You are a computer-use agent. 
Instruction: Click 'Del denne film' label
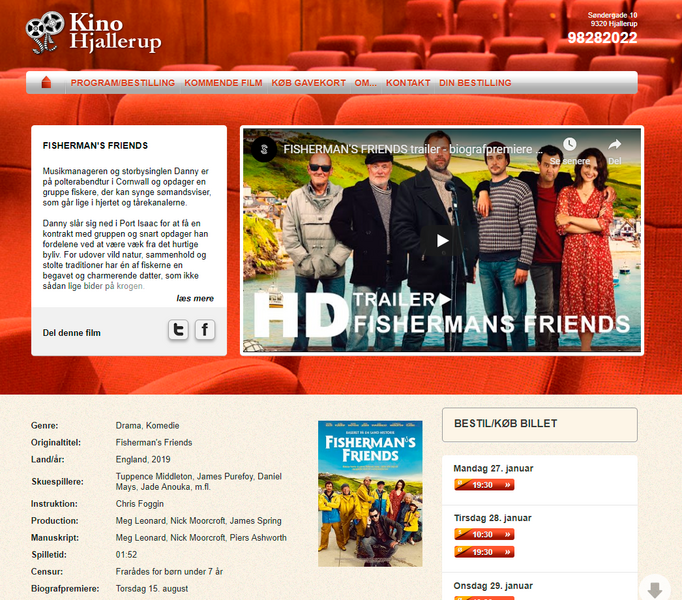72,333
